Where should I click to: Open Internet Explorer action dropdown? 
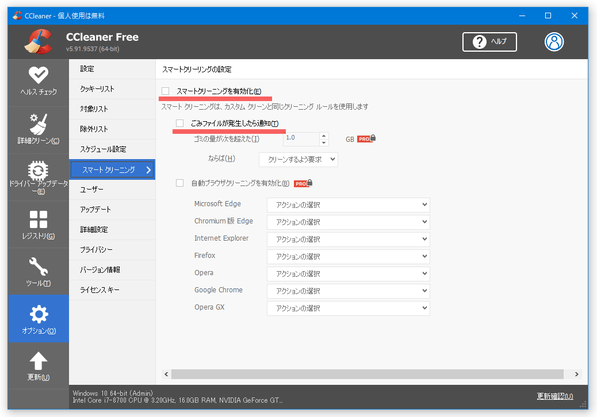tap(348, 239)
